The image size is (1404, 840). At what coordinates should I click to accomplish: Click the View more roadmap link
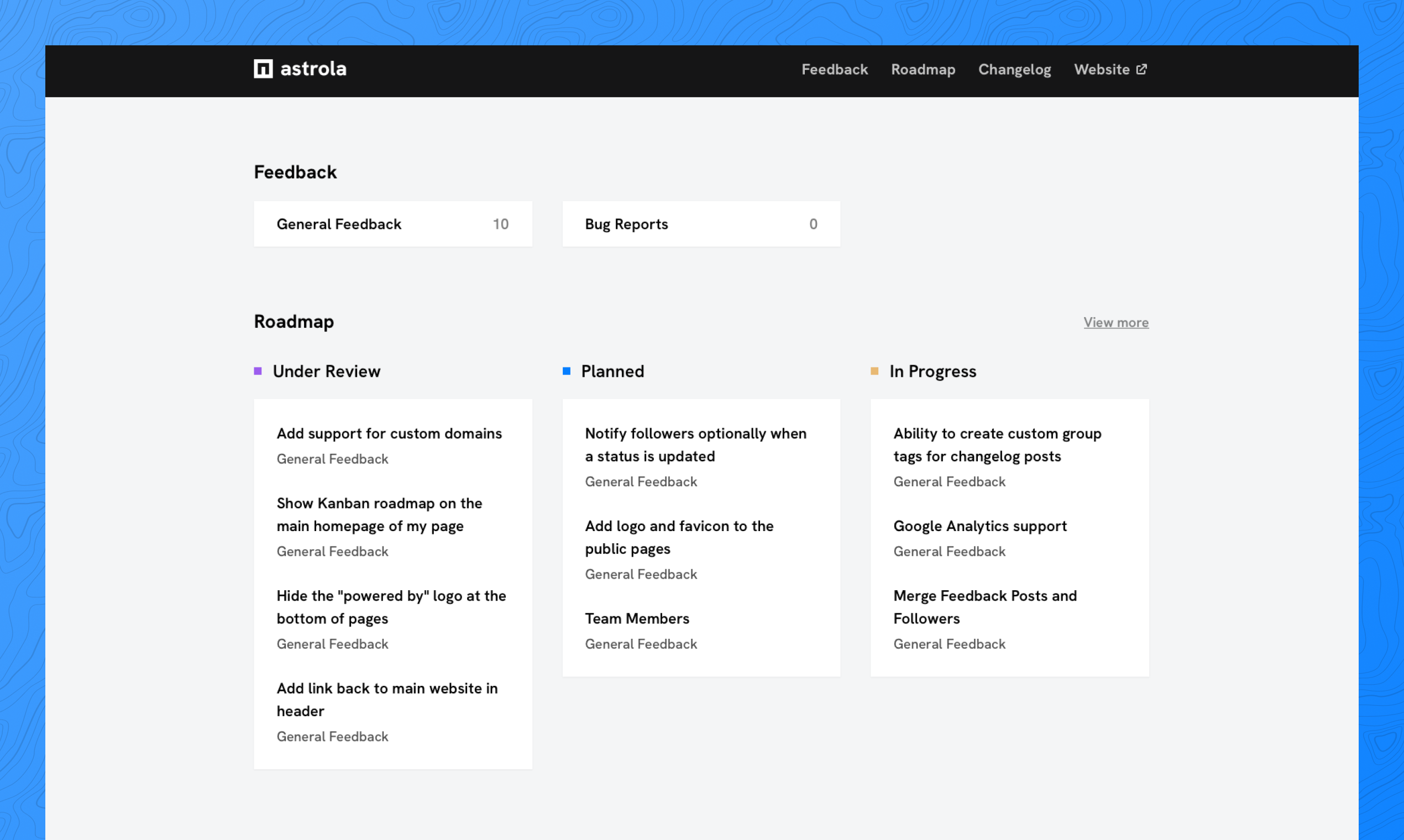[1116, 322]
